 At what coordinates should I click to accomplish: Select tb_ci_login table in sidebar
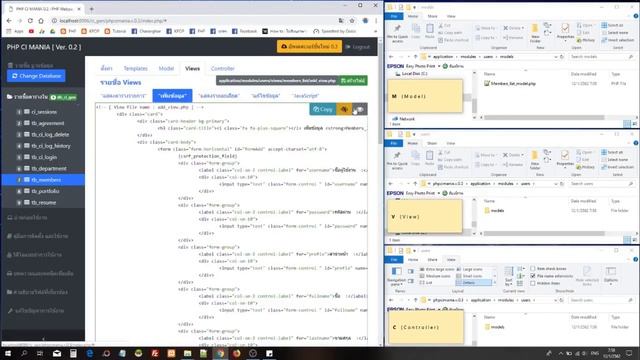44,157
